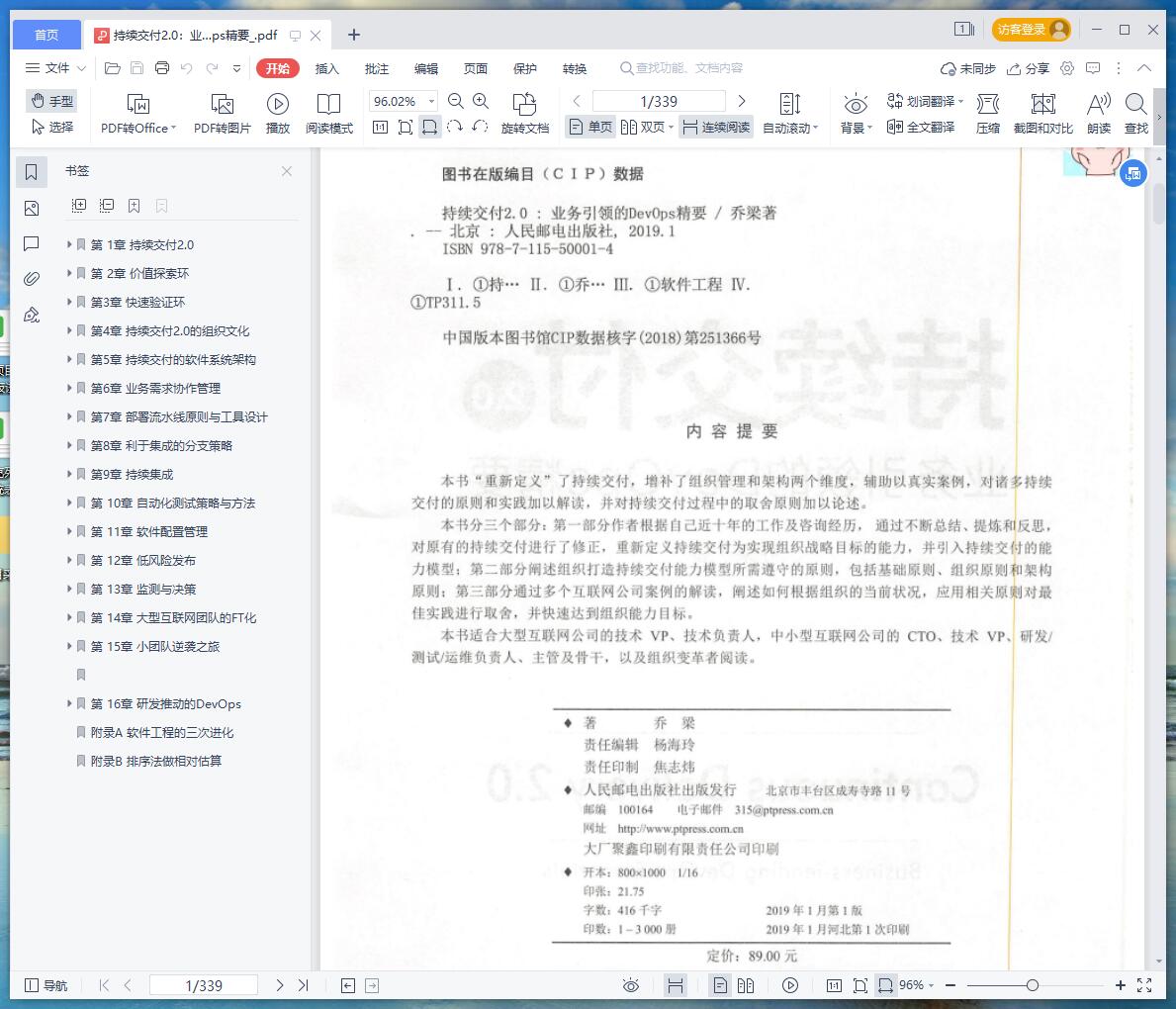Expand bookmark 第9章 持续集成

(70, 474)
